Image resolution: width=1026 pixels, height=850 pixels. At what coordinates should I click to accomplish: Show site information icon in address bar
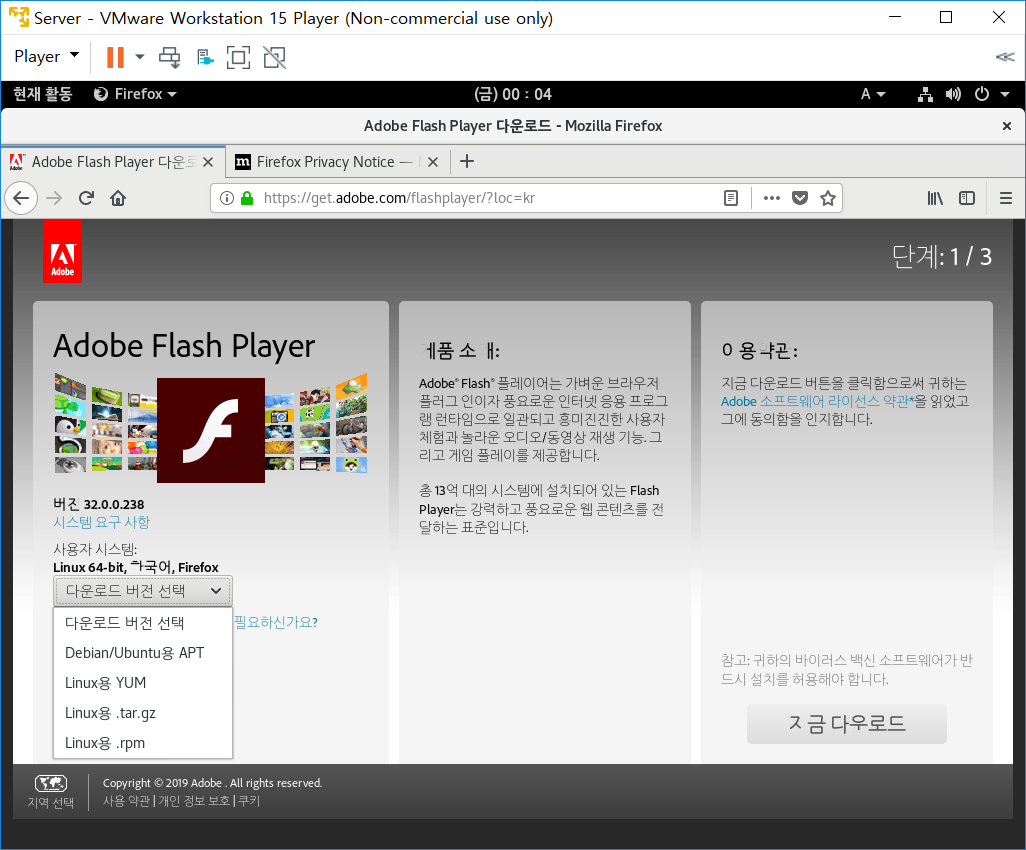point(226,198)
